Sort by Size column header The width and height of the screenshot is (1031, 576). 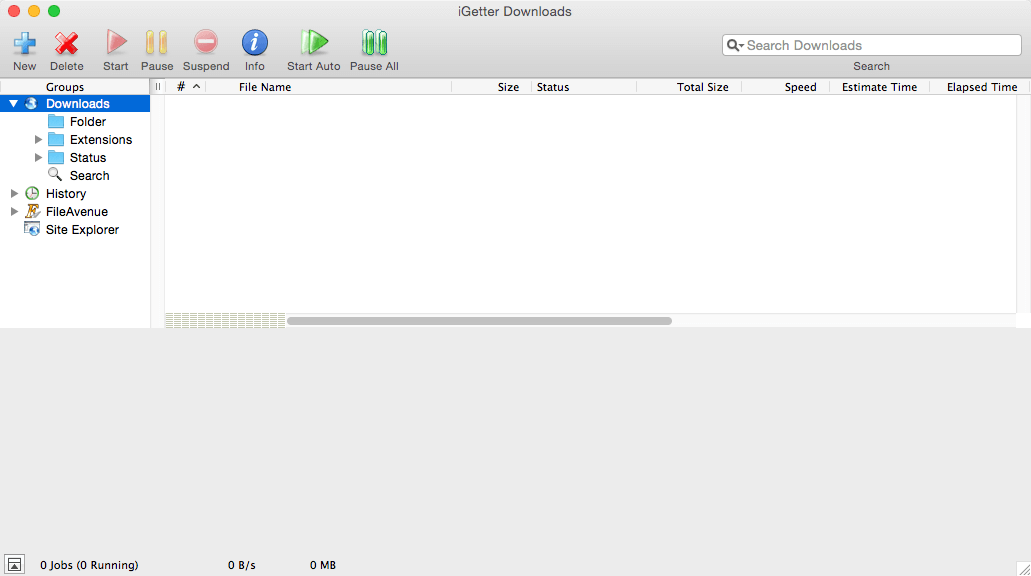(492, 87)
